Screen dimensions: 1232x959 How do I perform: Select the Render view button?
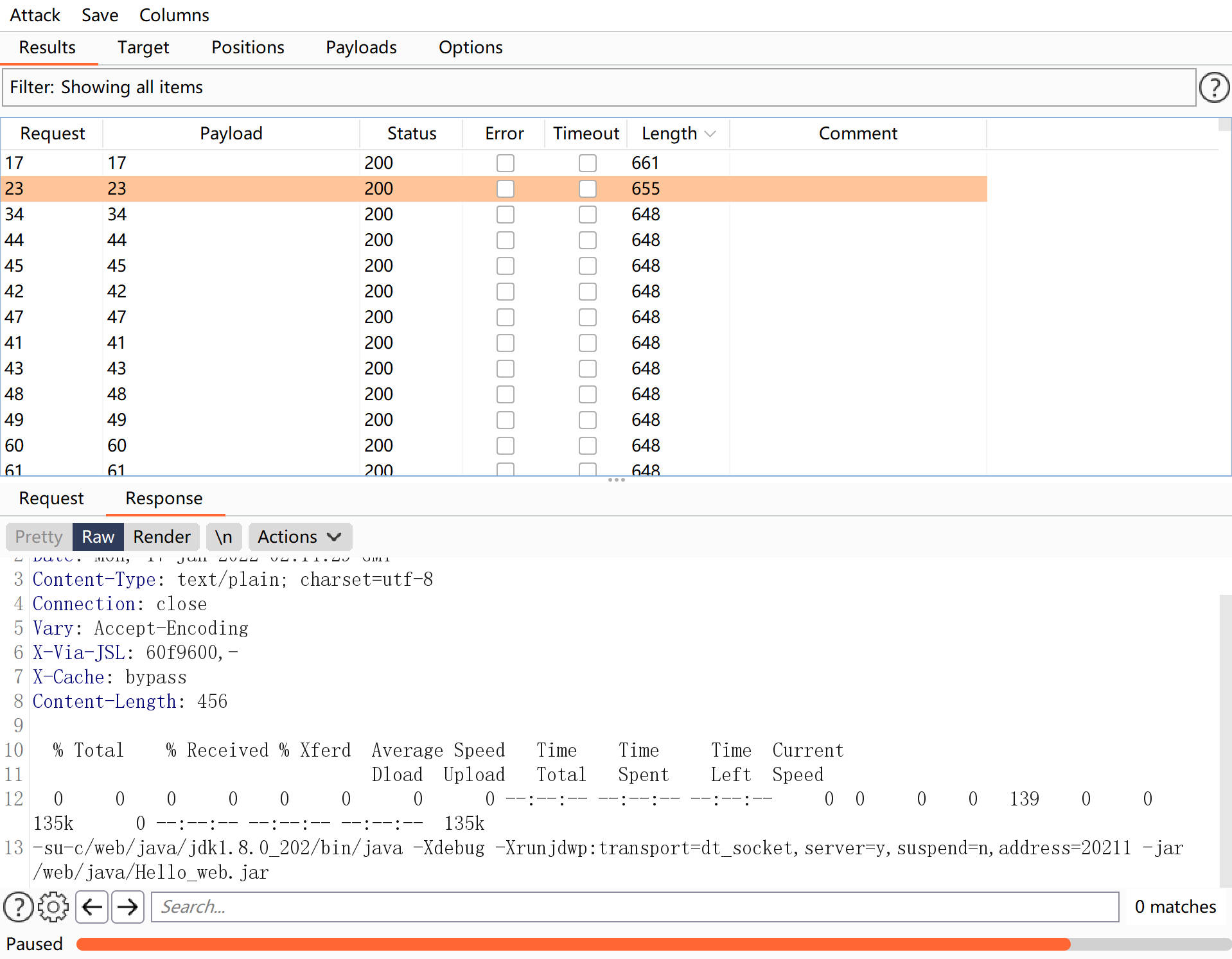click(x=162, y=537)
